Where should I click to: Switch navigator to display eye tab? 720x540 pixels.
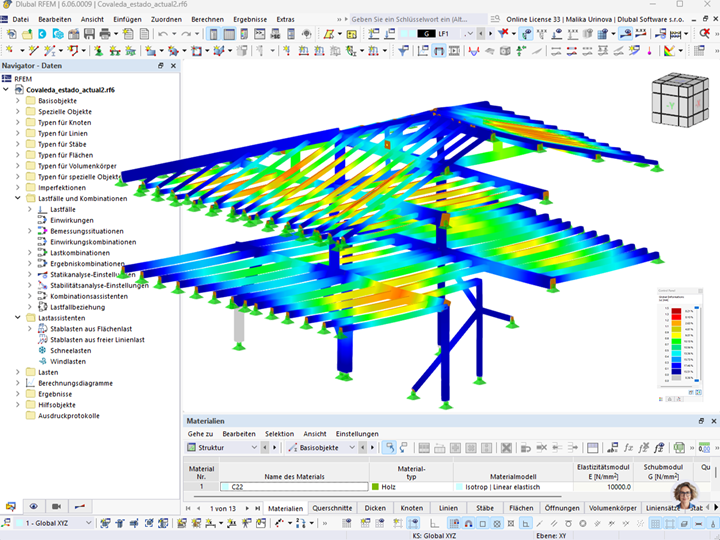(34, 506)
